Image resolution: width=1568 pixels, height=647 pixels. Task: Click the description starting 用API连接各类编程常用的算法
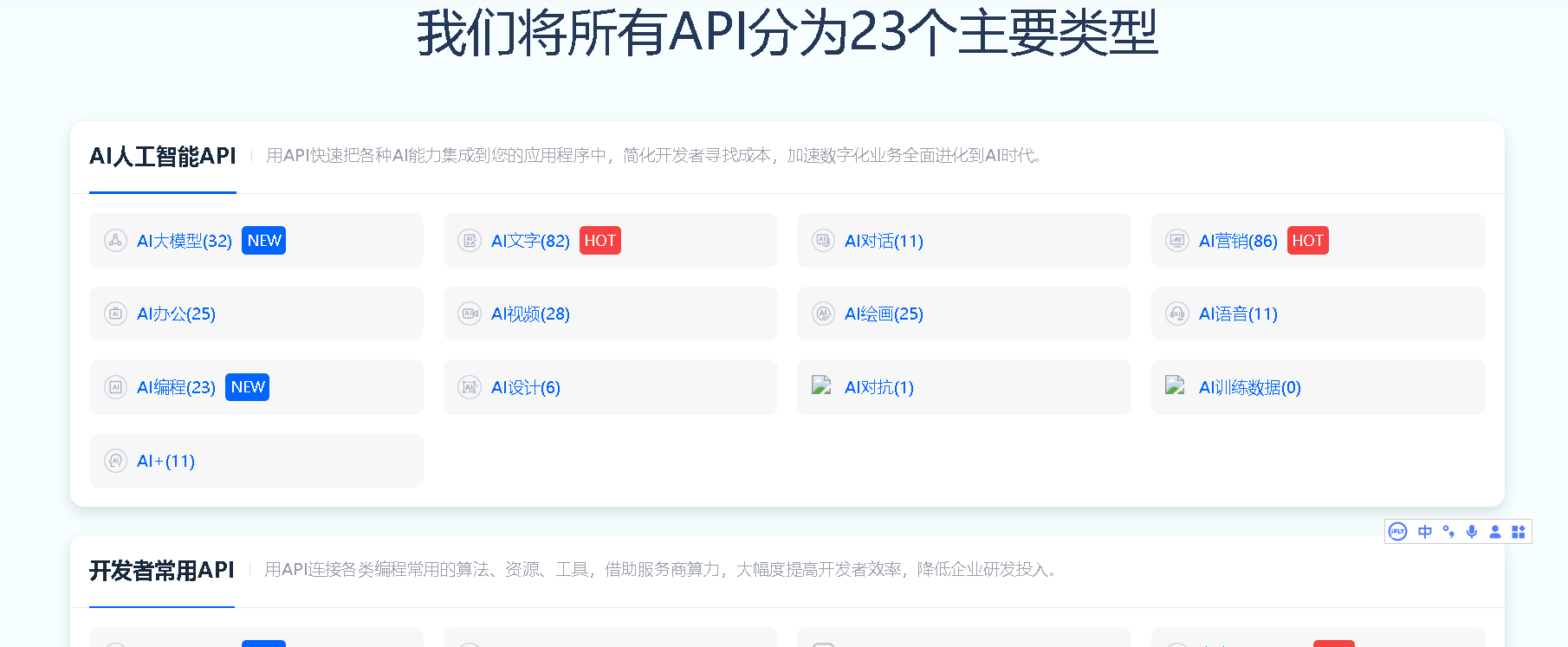pyautogui.click(x=663, y=570)
